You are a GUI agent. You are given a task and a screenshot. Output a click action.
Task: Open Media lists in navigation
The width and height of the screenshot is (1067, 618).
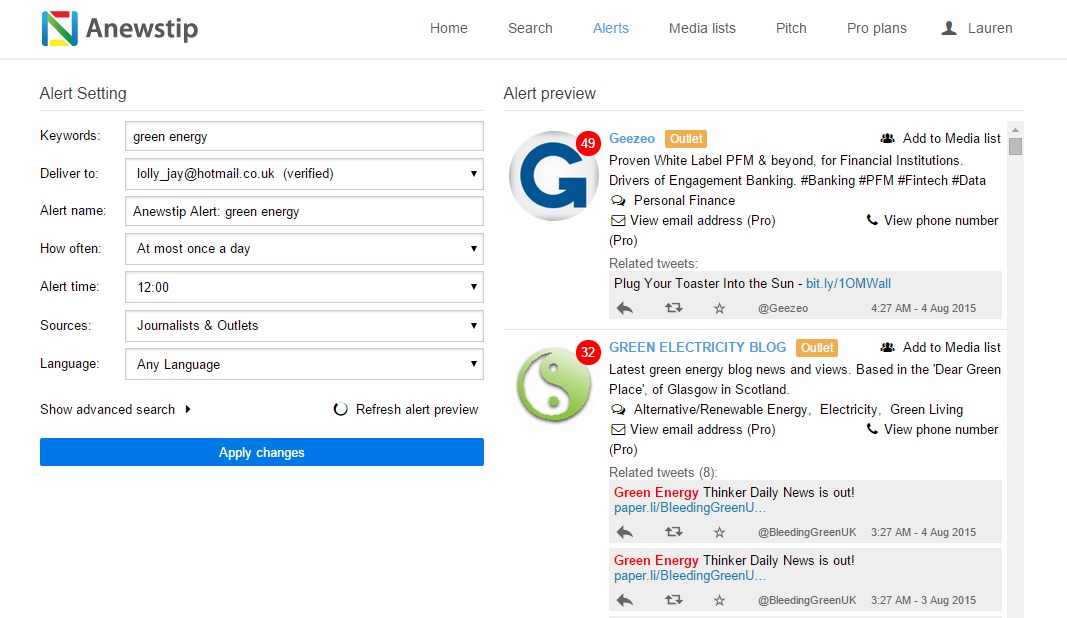click(702, 28)
